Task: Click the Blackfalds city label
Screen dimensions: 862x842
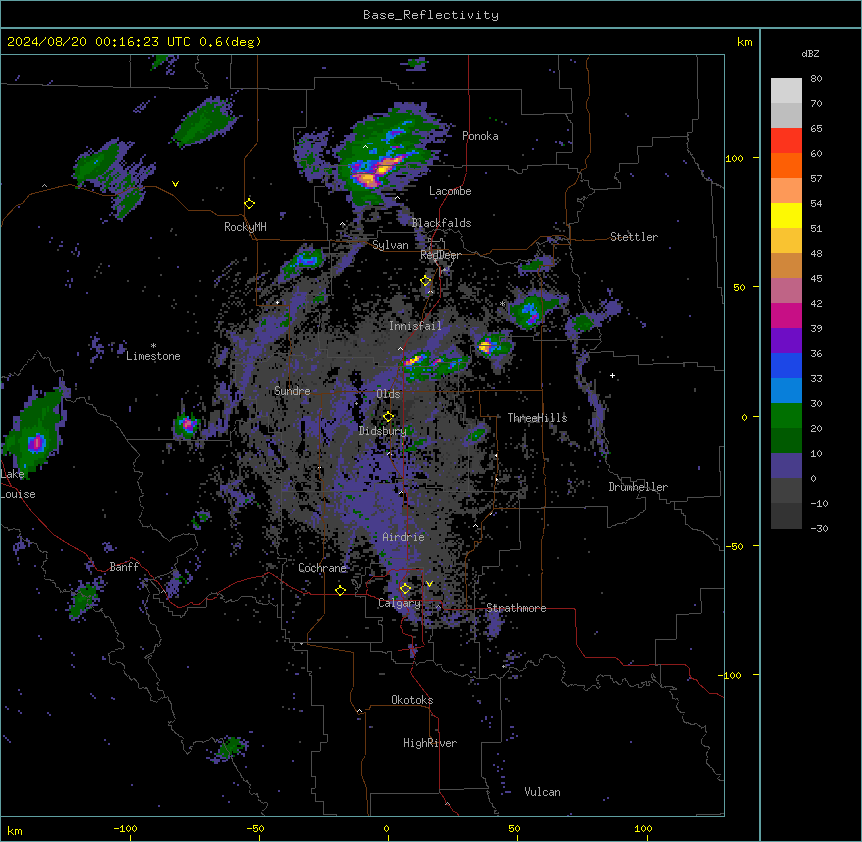Action: tap(441, 223)
